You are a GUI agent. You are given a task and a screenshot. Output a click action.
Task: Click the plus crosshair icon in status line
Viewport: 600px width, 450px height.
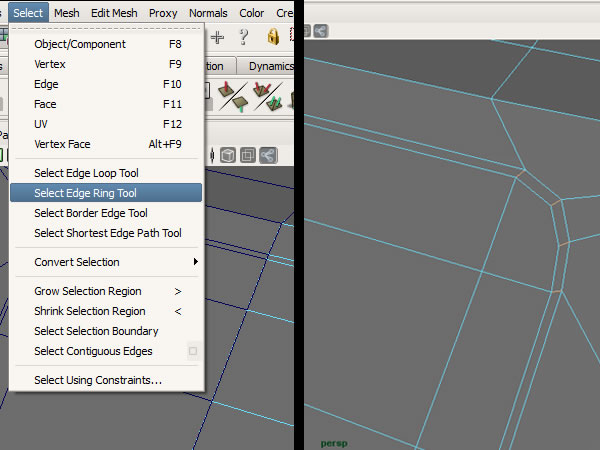[218, 37]
